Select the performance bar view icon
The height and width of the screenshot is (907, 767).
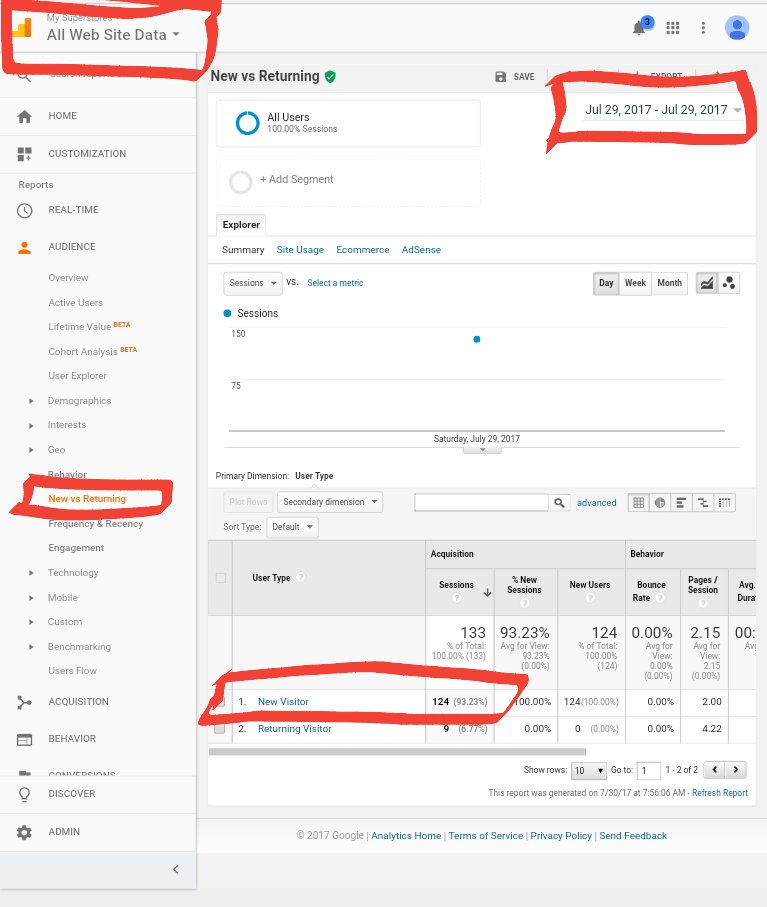(x=681, y=503)
